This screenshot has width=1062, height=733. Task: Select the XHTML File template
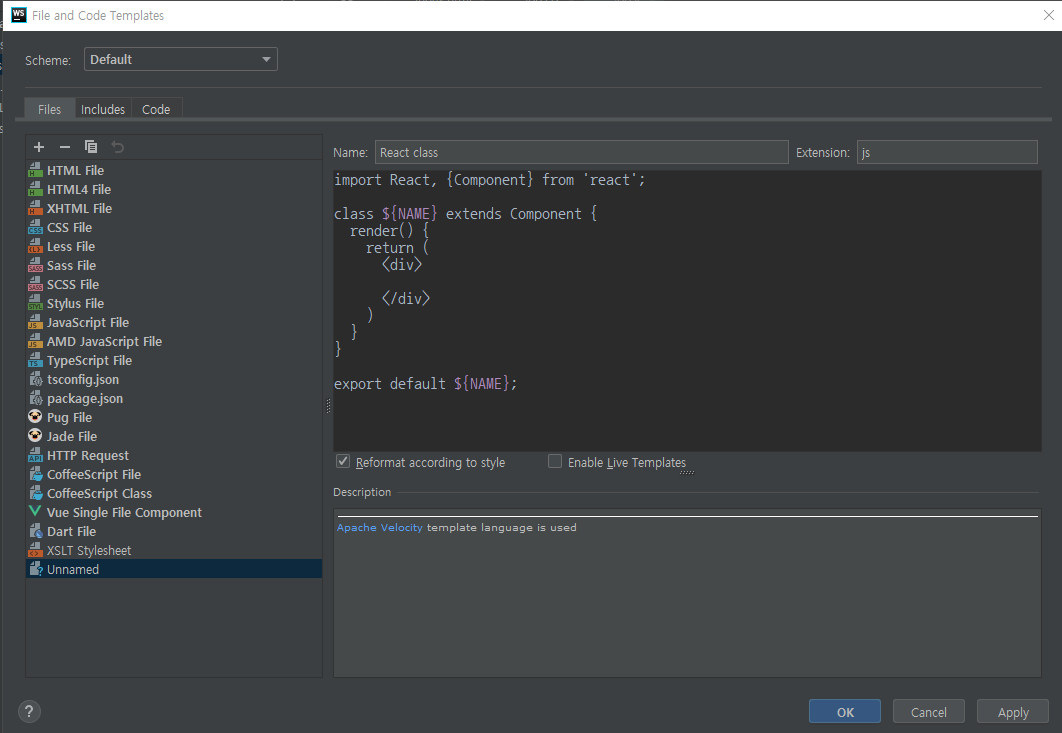[173, 208]
